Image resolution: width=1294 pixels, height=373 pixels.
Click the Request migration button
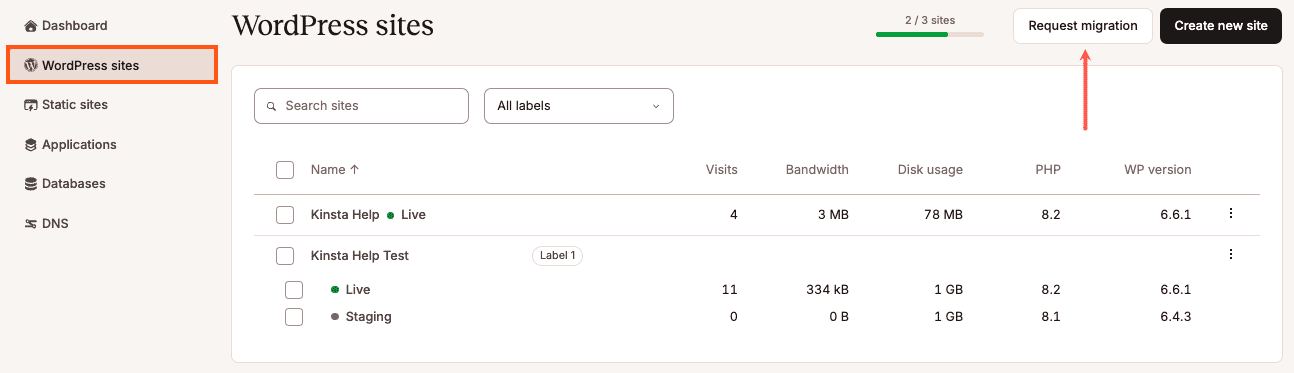tap(1083, 26)
